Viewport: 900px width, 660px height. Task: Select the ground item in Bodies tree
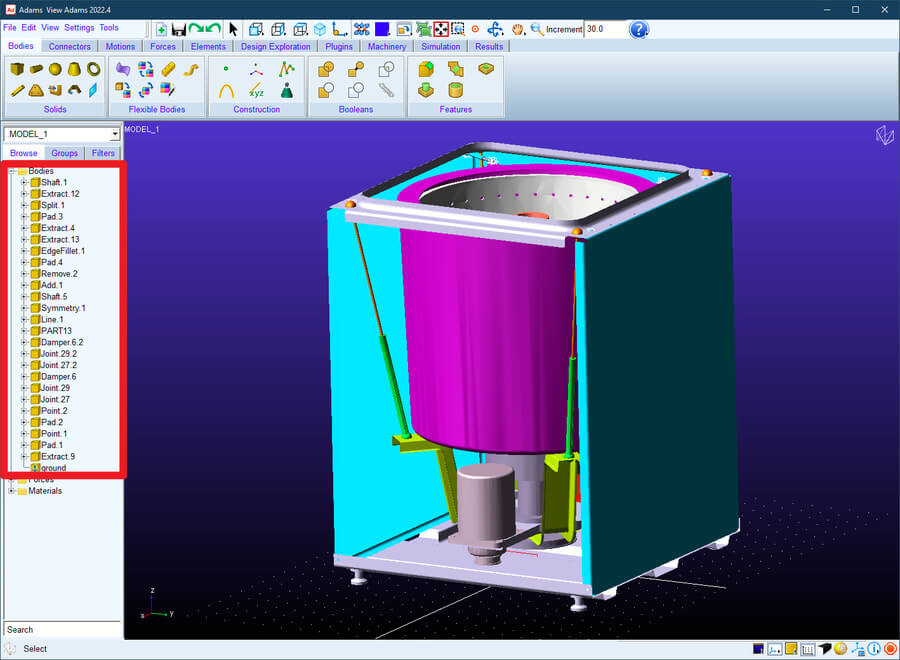point(53,468)
